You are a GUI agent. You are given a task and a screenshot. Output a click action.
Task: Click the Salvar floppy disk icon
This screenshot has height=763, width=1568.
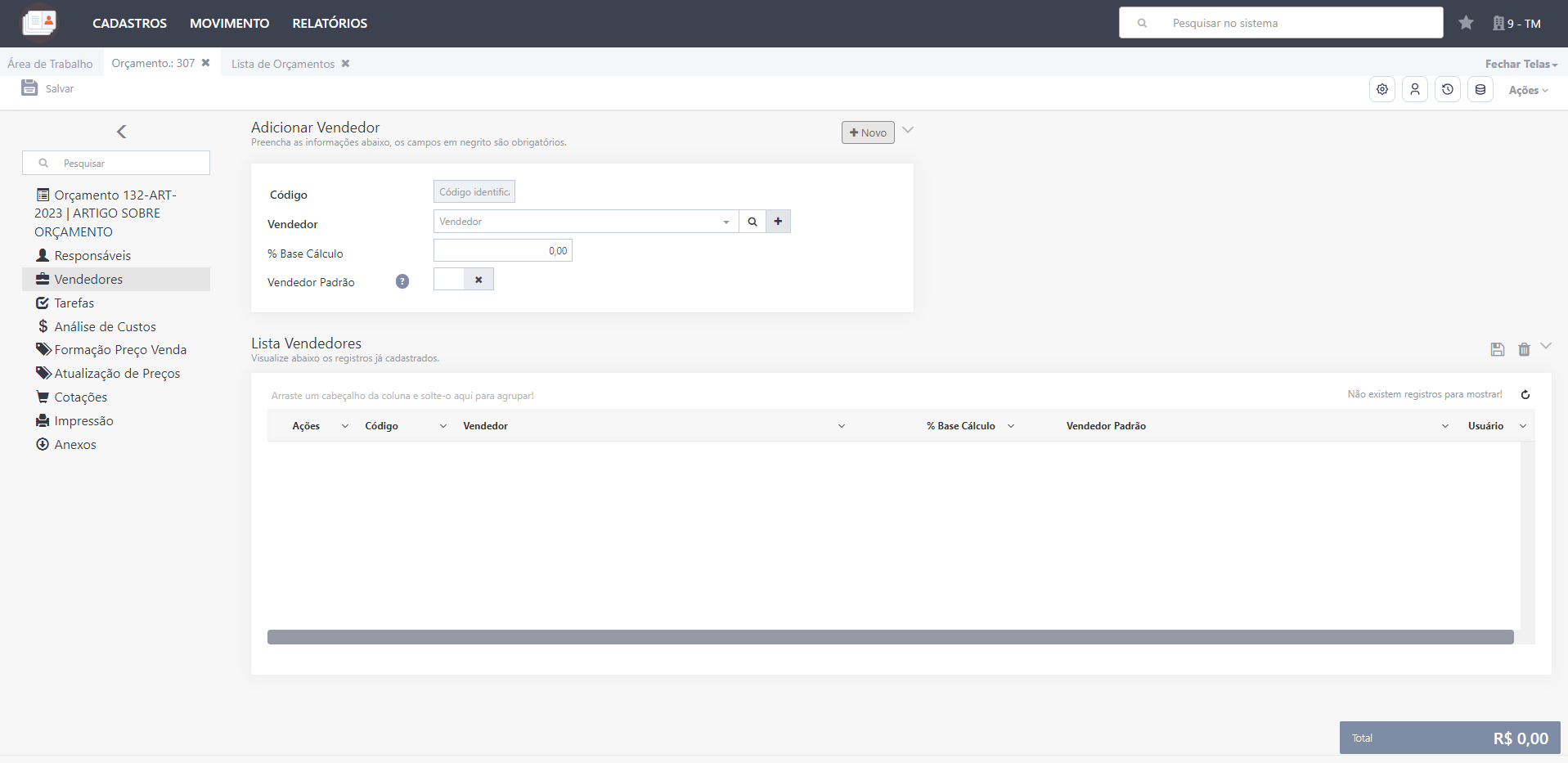tap(29, 88)
